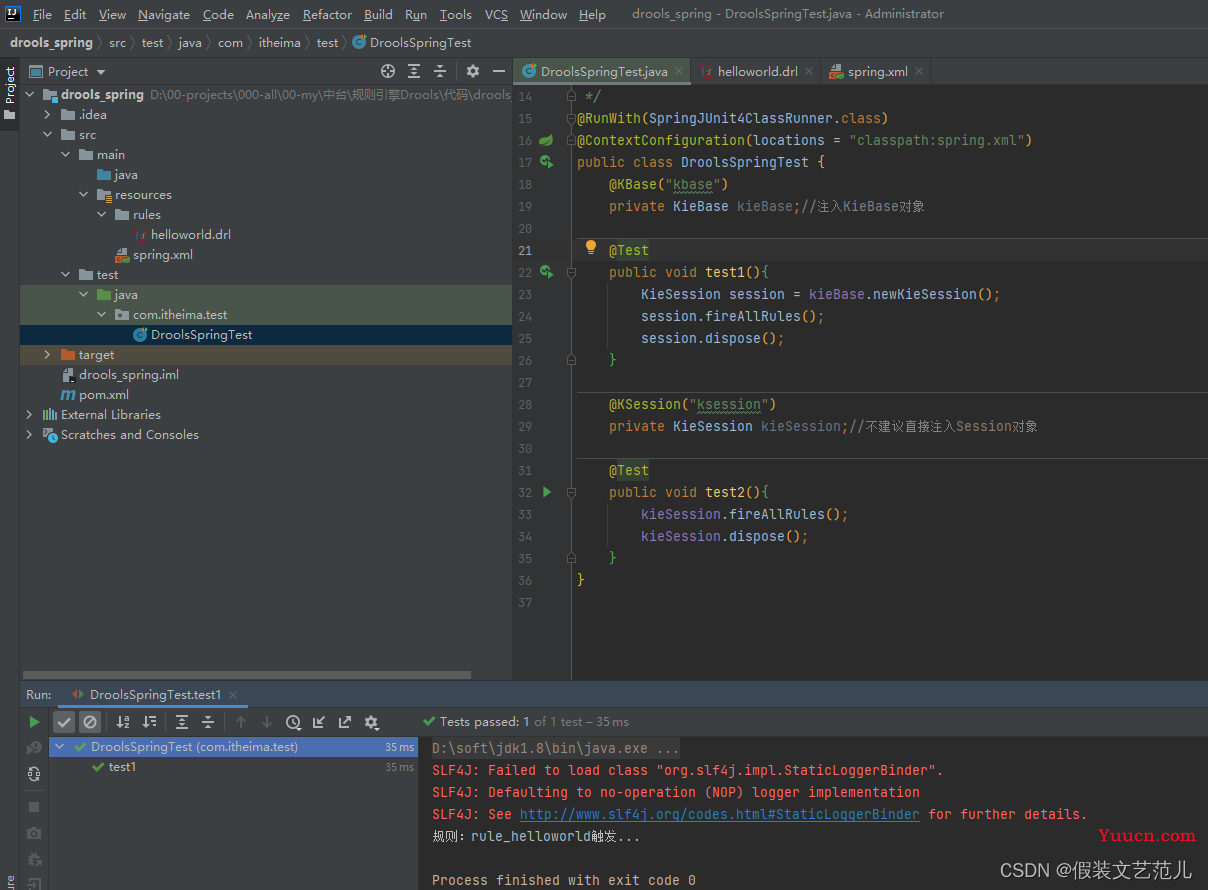Open the slf4j StaticLoggerBinder link
The height and width of the screenshot is (890, 1208).
coord(719,814)
